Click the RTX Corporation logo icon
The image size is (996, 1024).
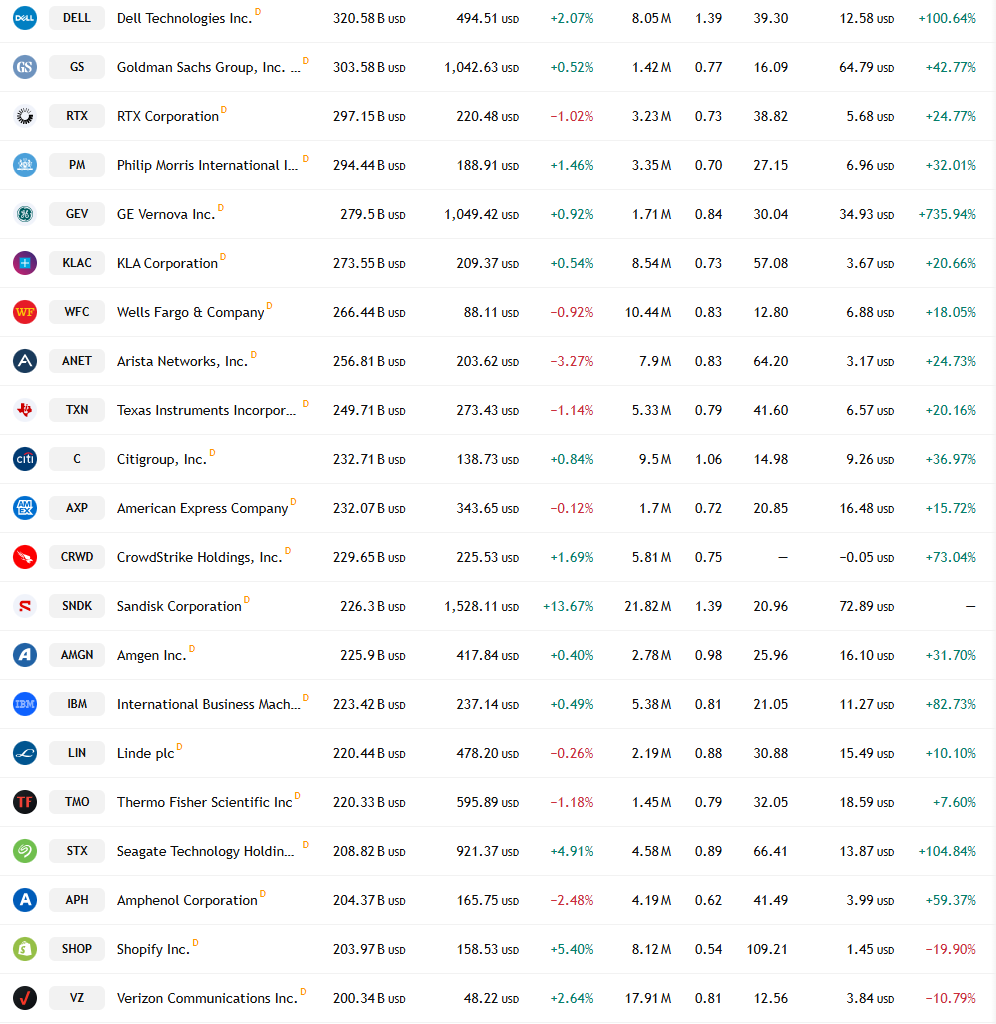pyautogui.click(x=25, y=116)
